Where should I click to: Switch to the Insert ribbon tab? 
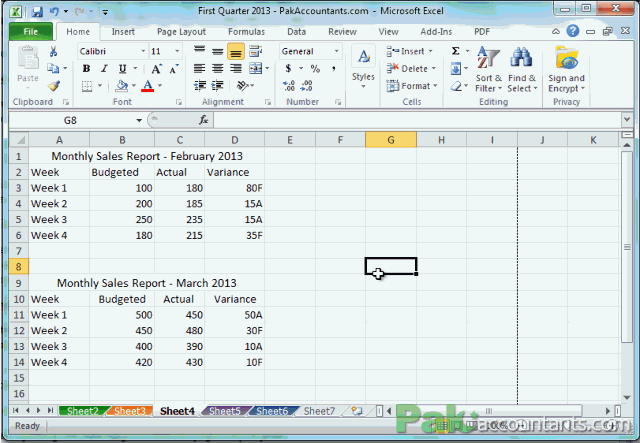click(123, 32)
